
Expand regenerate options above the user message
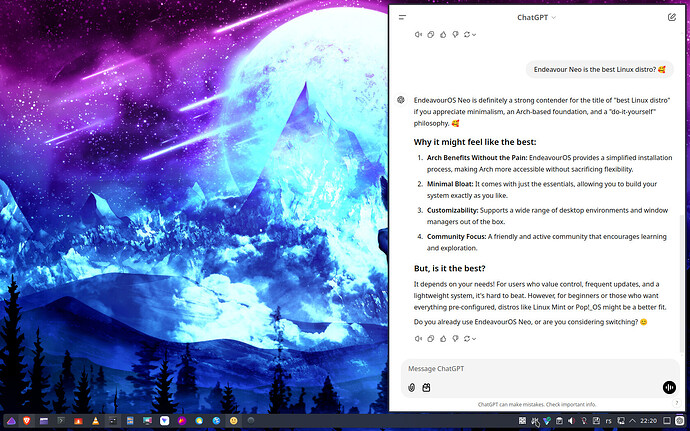click(x=470, y=34)
